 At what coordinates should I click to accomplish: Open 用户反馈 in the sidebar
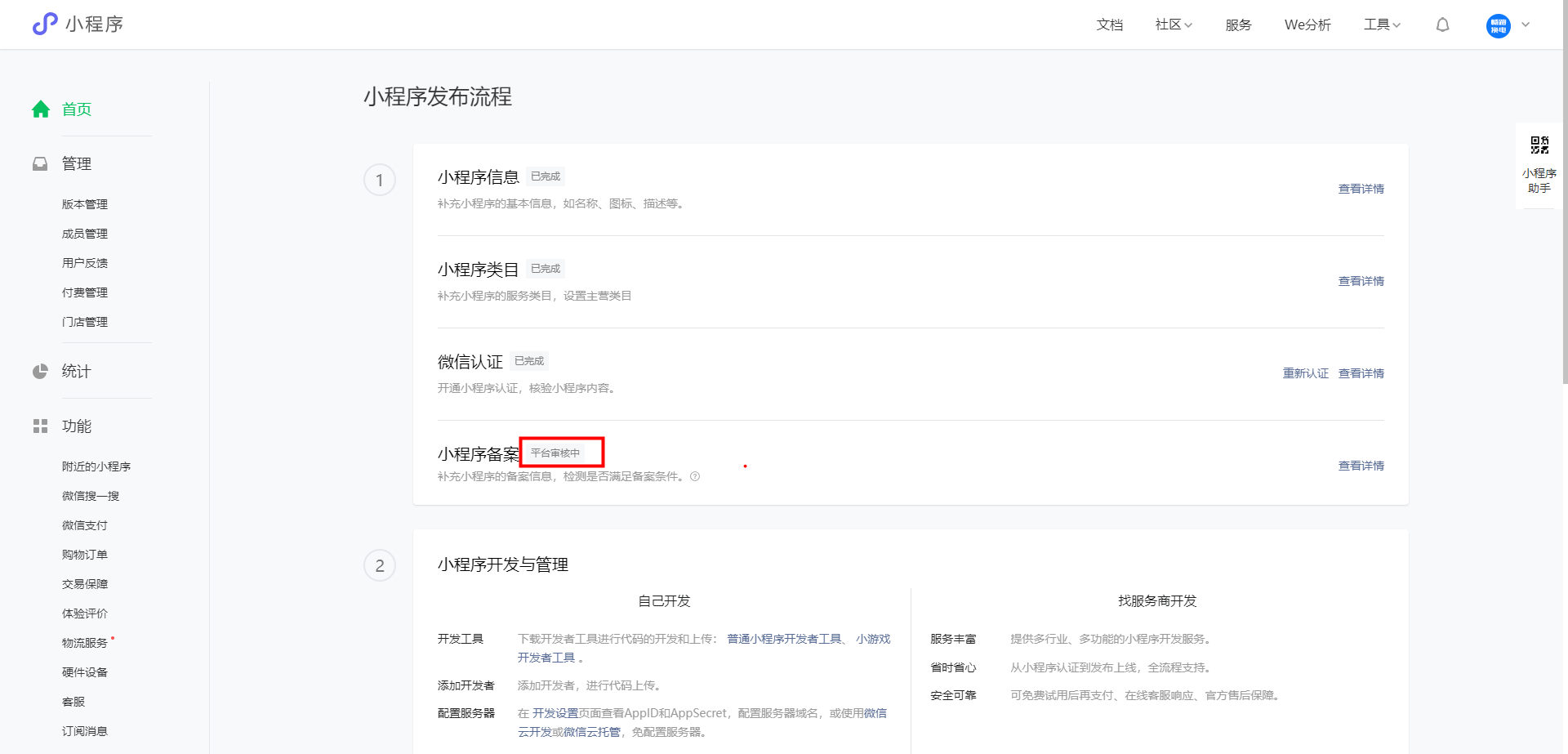point(85,263)
